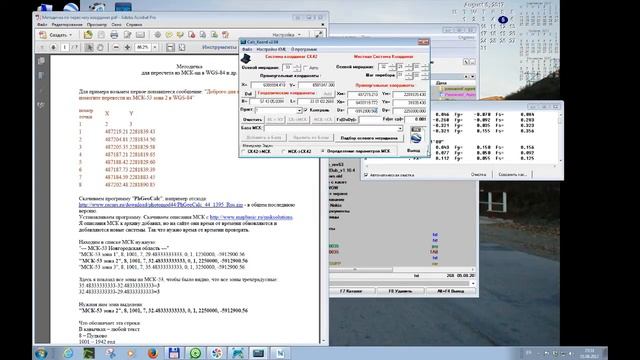Open Настройки KML menu in Calc_Koord
640x360 pixels.
click(271, 49)
